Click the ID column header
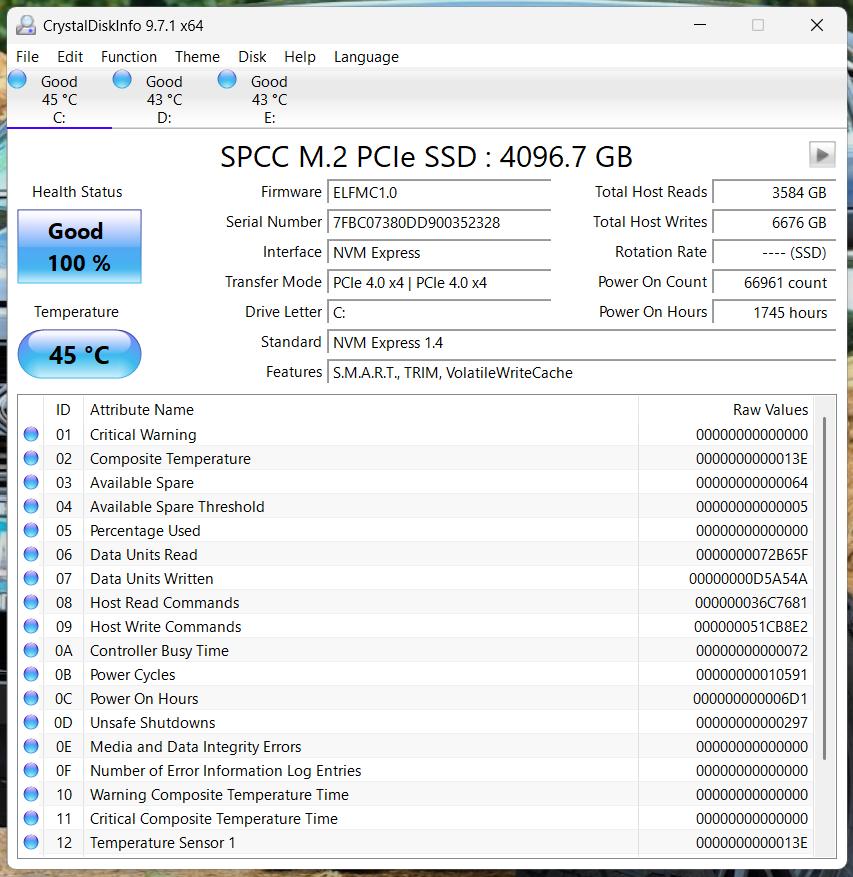This screenshot has width=853, height=877. click(x=63, y=410)
